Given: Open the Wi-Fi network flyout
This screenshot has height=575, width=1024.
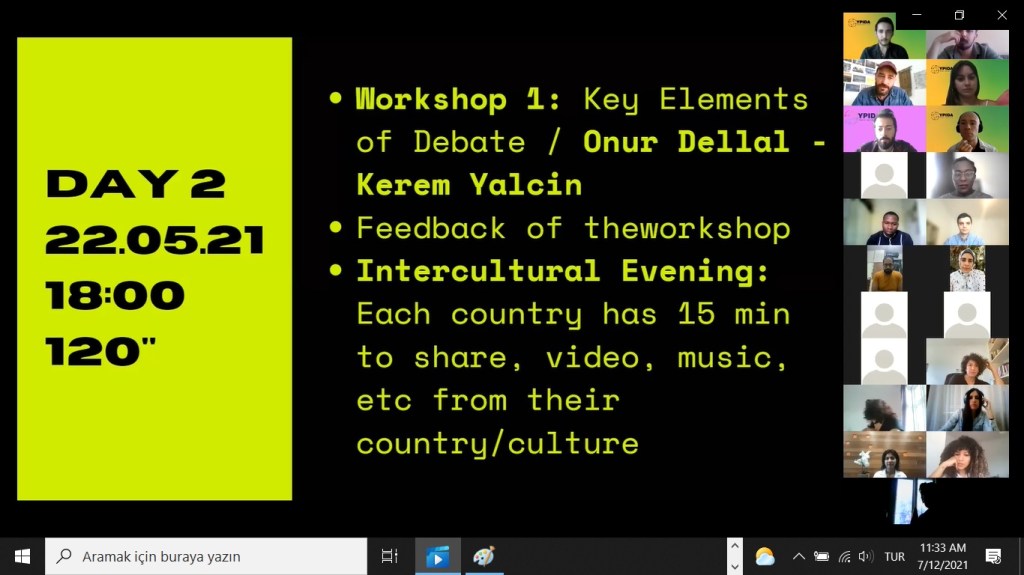Looking at the screenshot, I should (844, 556).
